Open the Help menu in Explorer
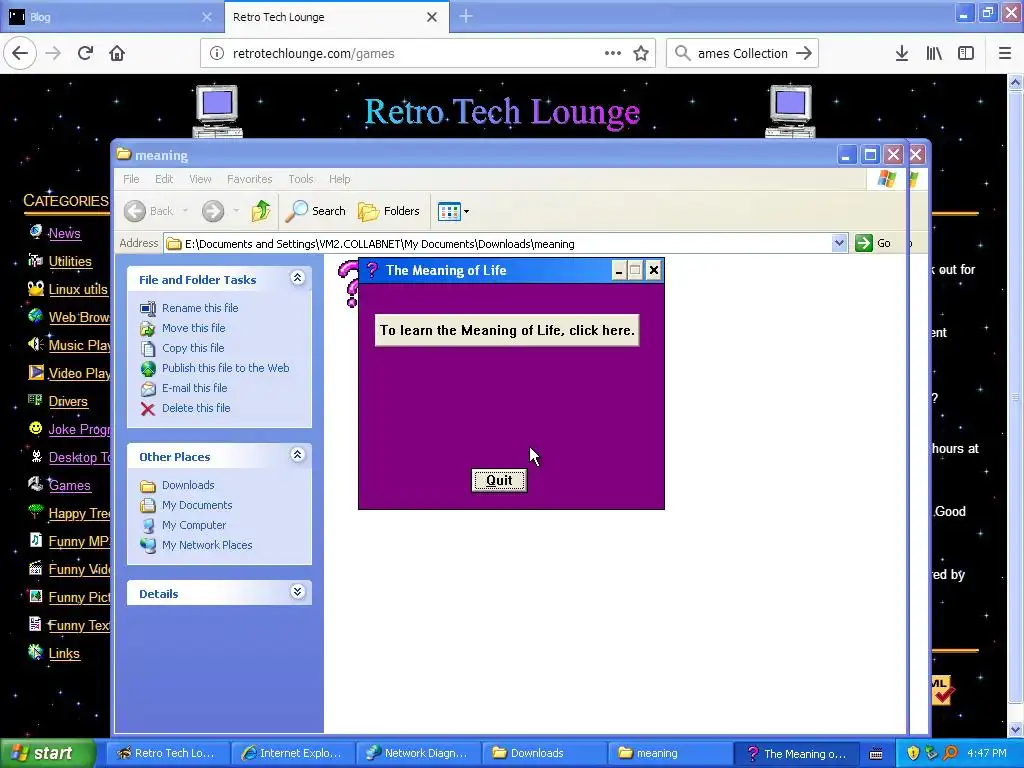Screen dimensions: 1024x768 click(339, 179)
